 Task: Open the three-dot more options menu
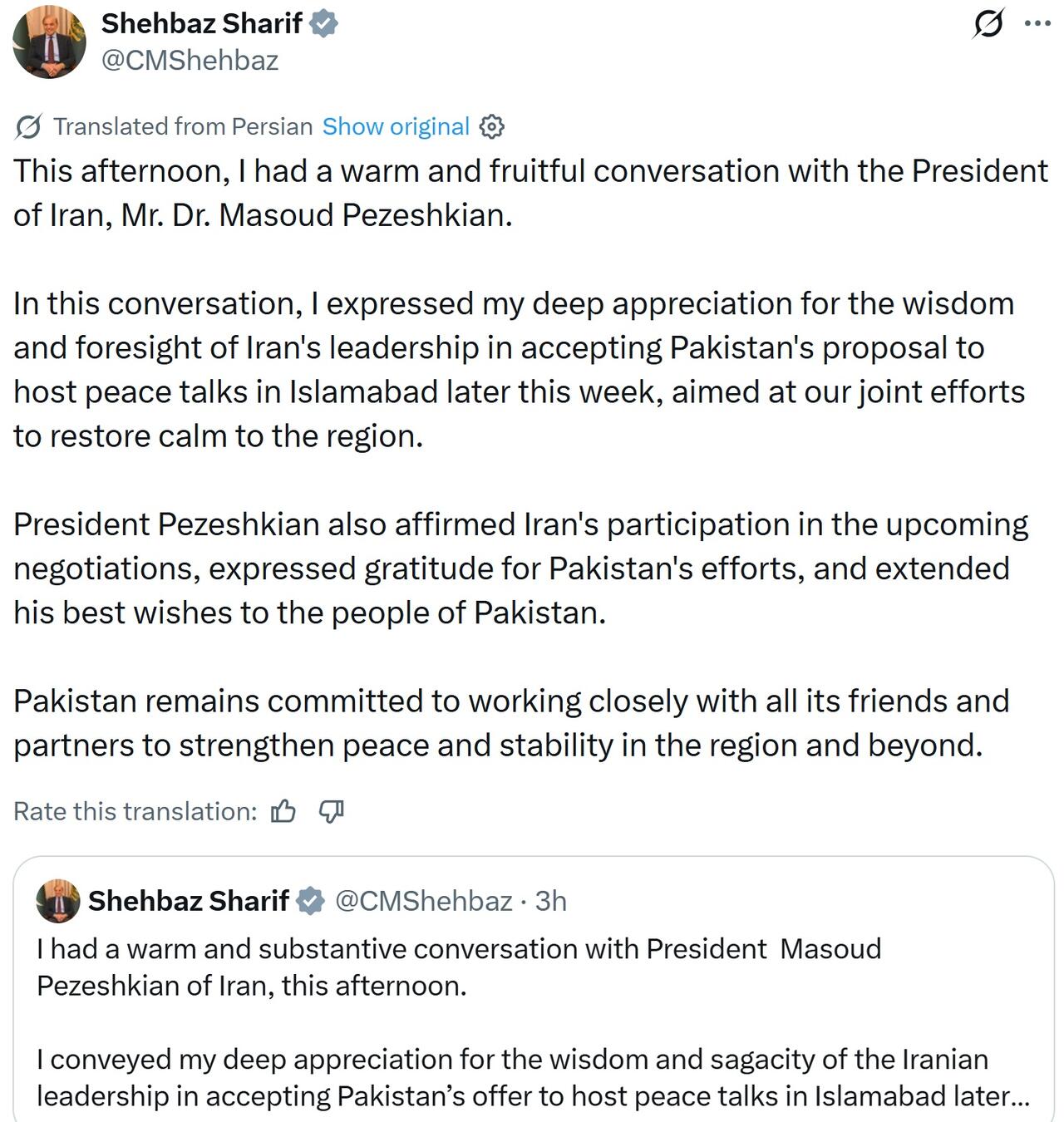pos(1037,23)
